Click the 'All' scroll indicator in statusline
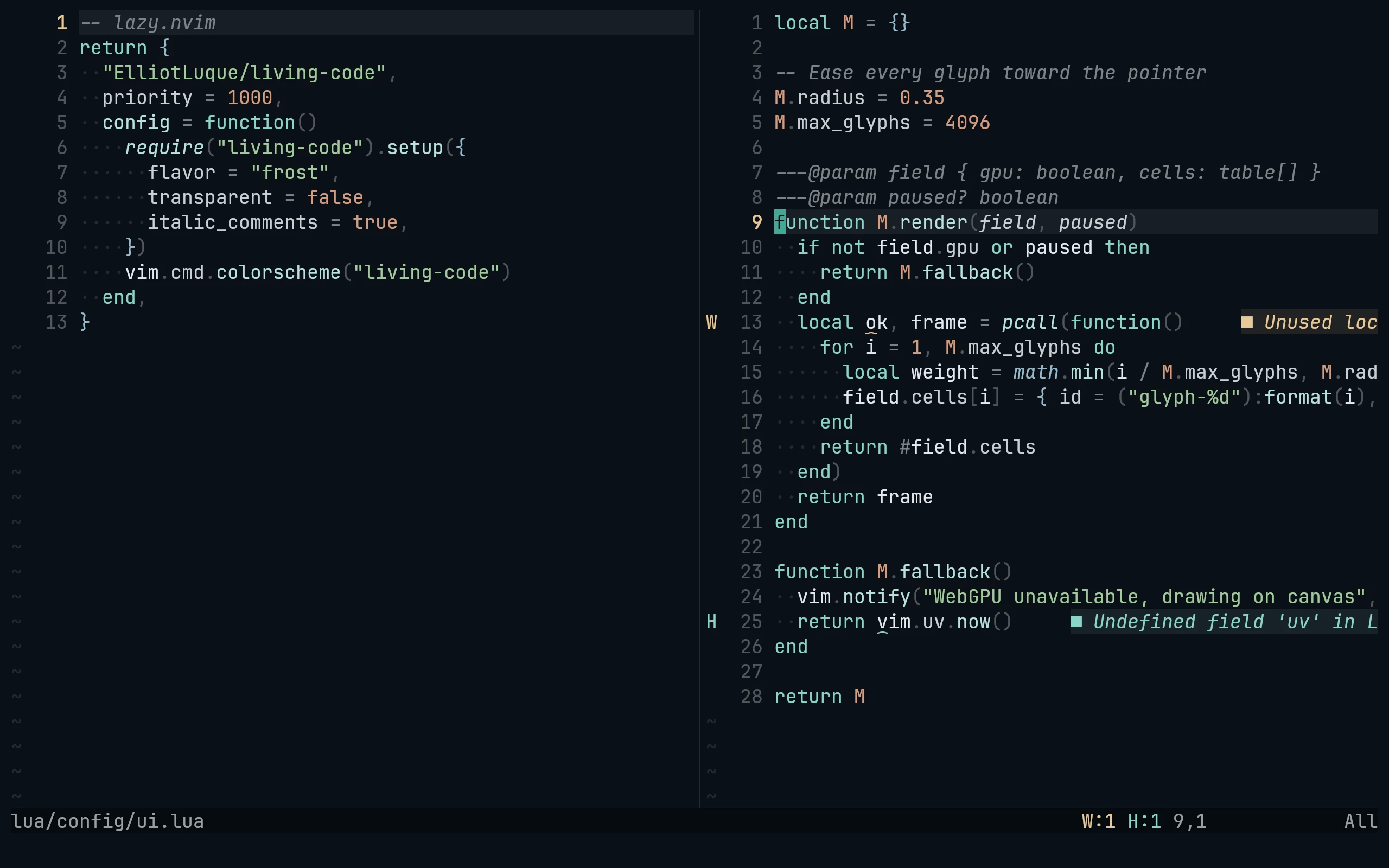 click(1360, 821)
